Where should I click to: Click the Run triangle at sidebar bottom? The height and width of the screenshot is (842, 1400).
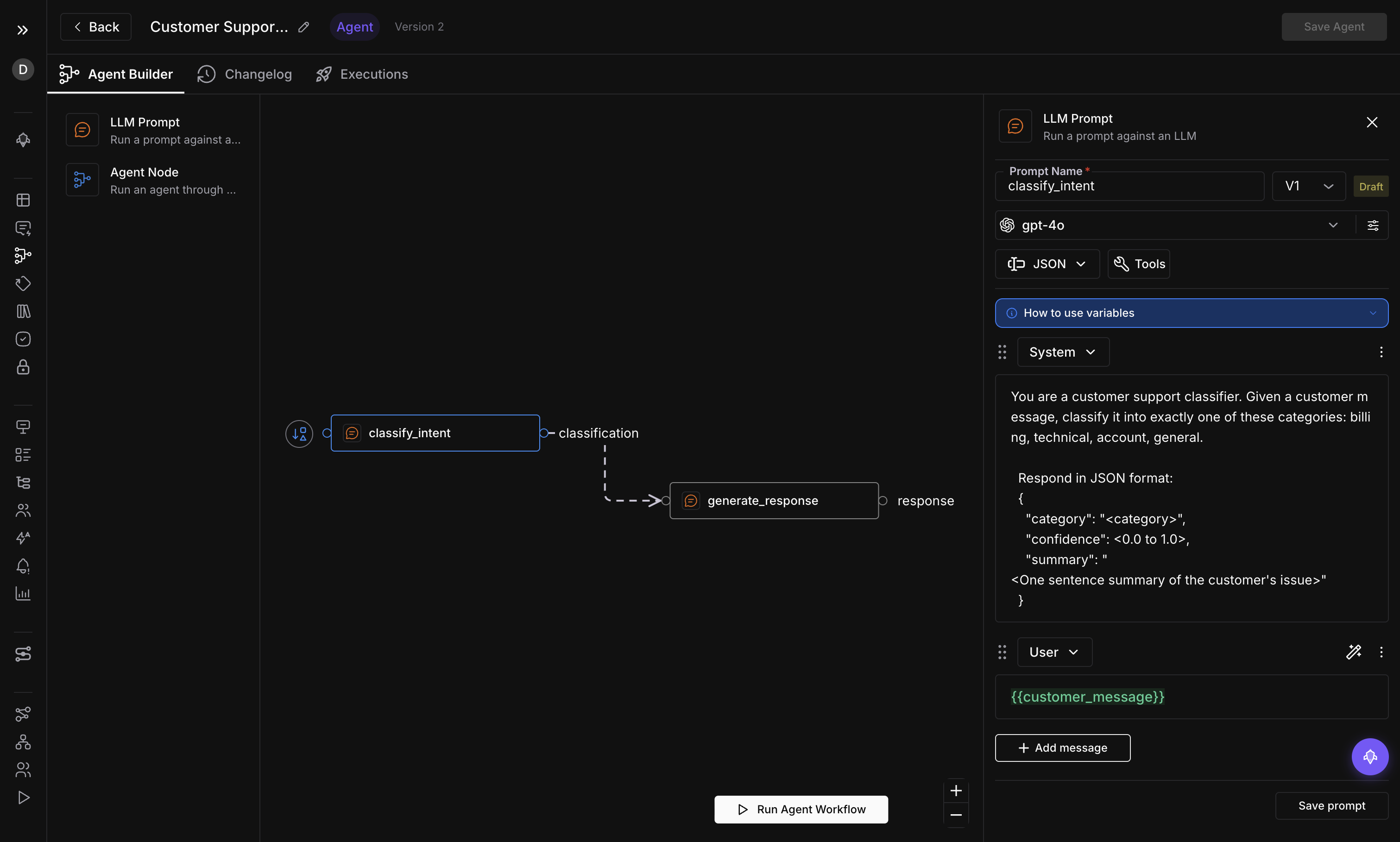[x=23, y=798]
